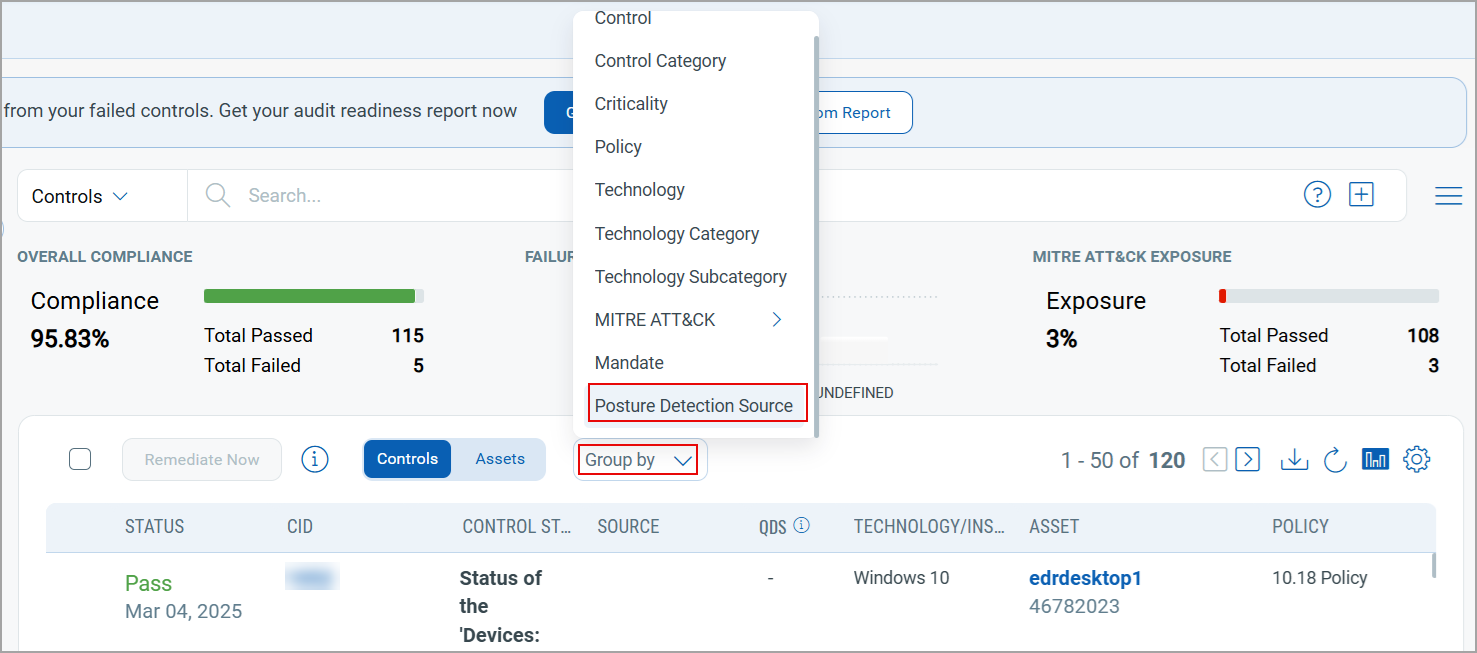Click the QDS info icon
This screenshot has height=653, width=1477.
coord(801,526)
